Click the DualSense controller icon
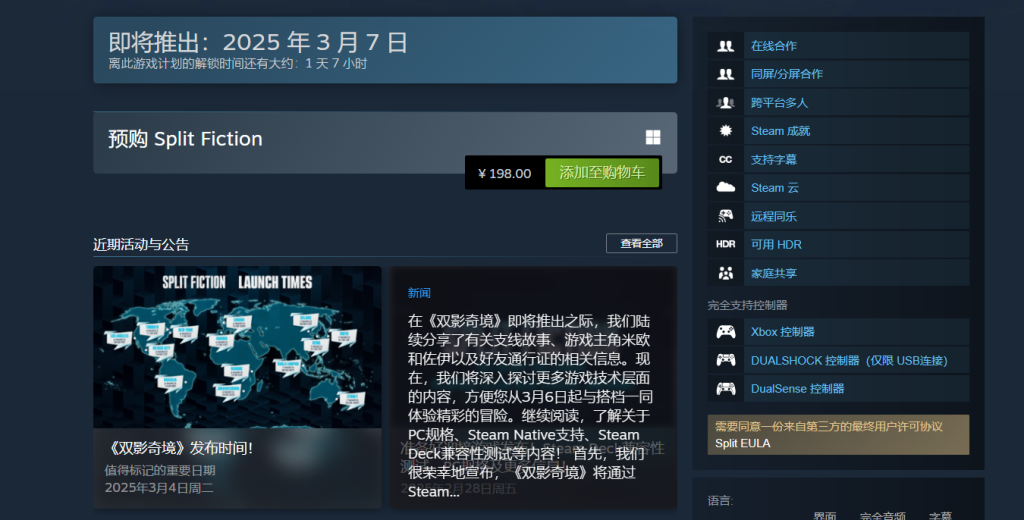 726,389
